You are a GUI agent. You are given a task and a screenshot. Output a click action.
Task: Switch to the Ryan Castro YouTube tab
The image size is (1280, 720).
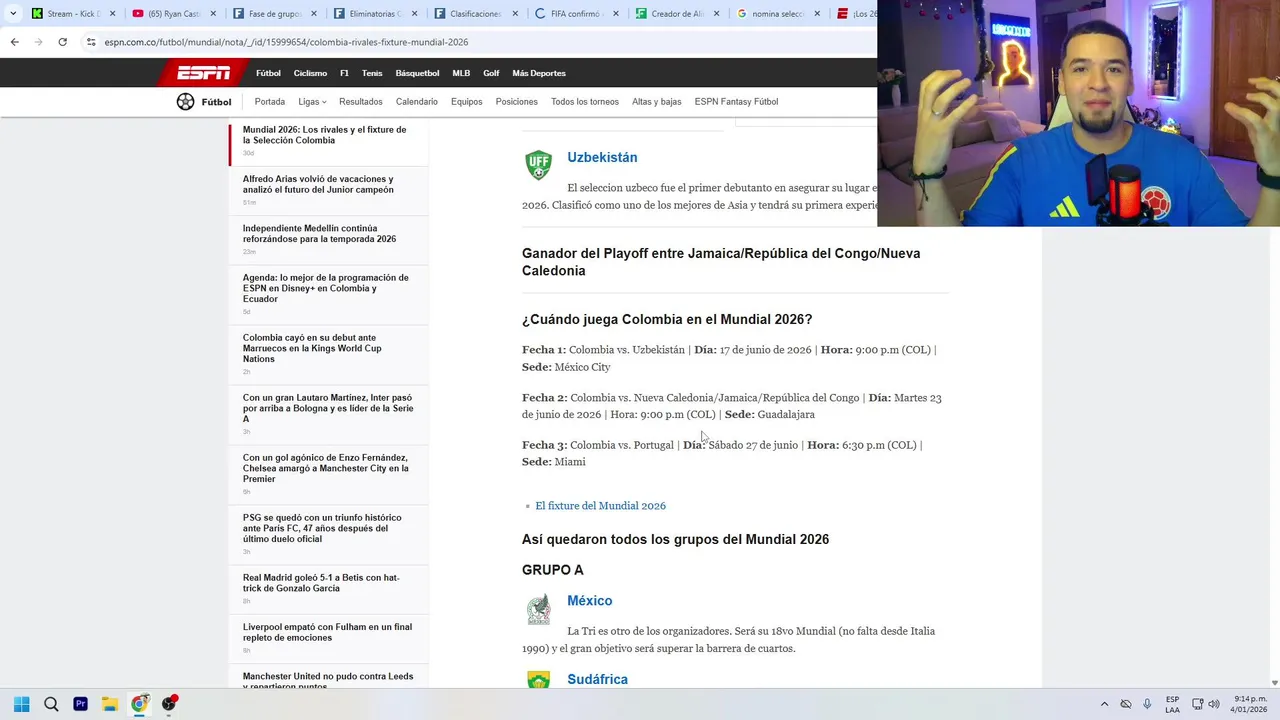pos(173,14)
